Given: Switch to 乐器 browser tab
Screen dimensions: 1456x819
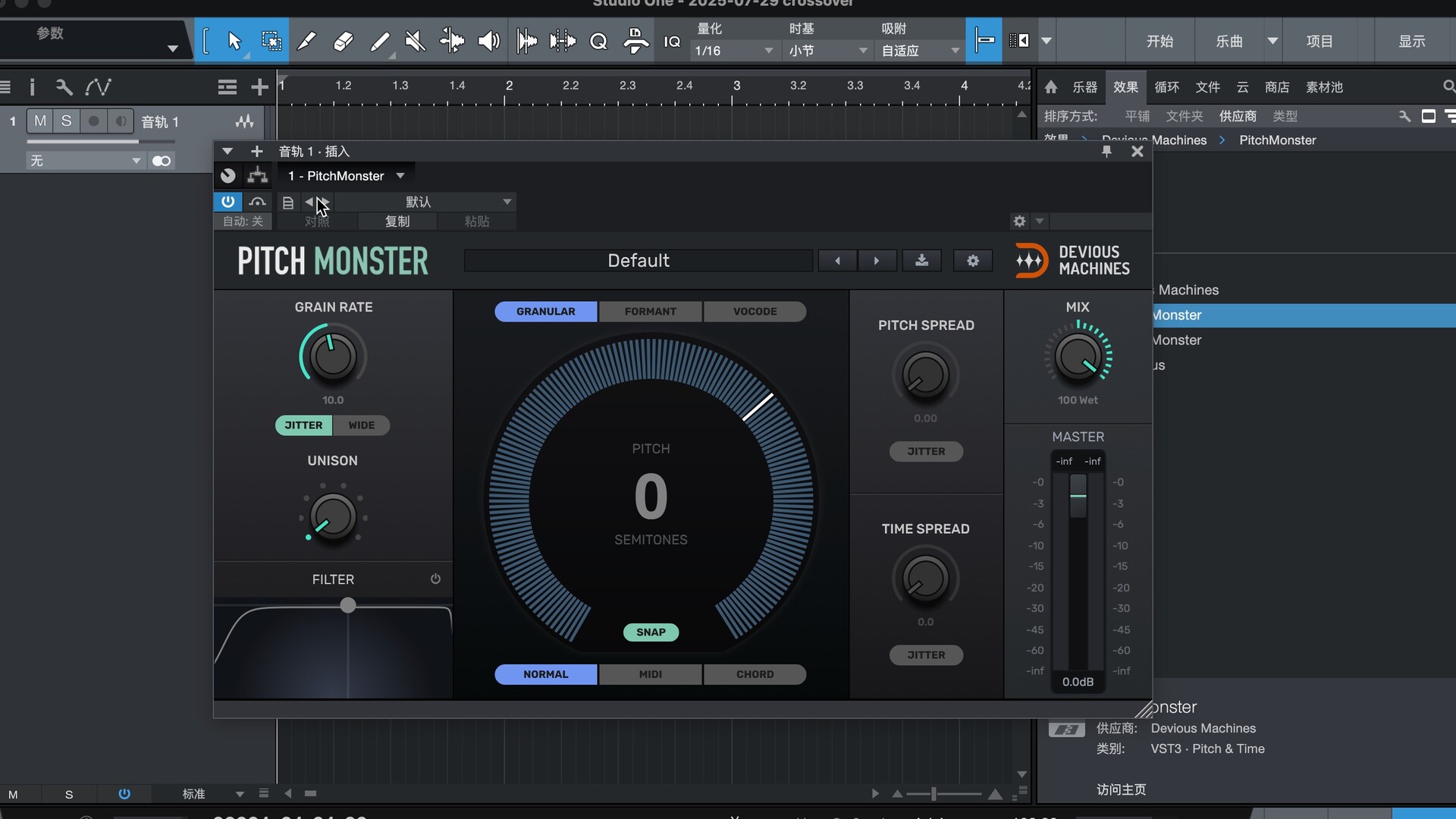Looking at the screenshot, I should (x=1084, y=86).
